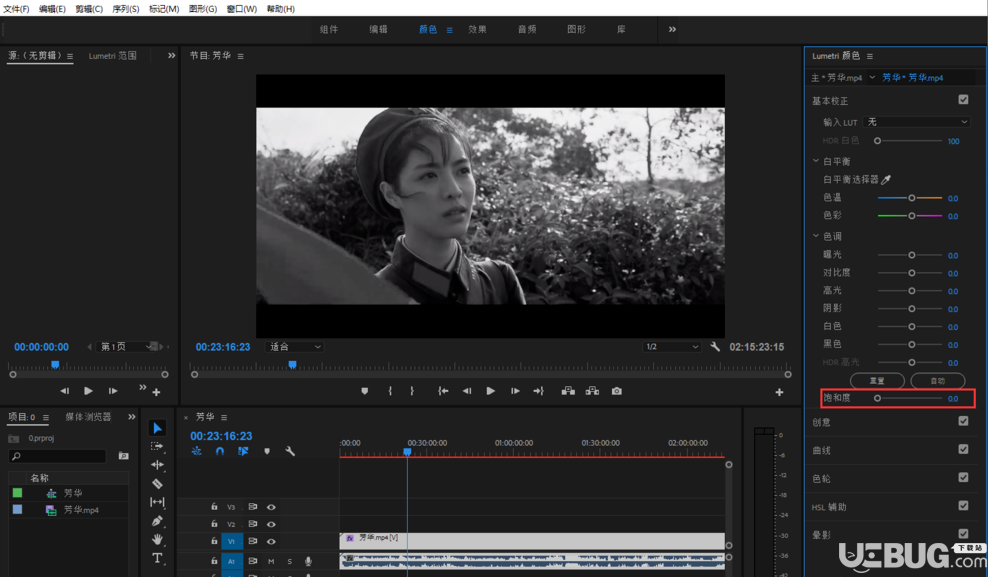The image size is (988, 577).
Task: Open program monitor settings wrench
Action: 715,346
